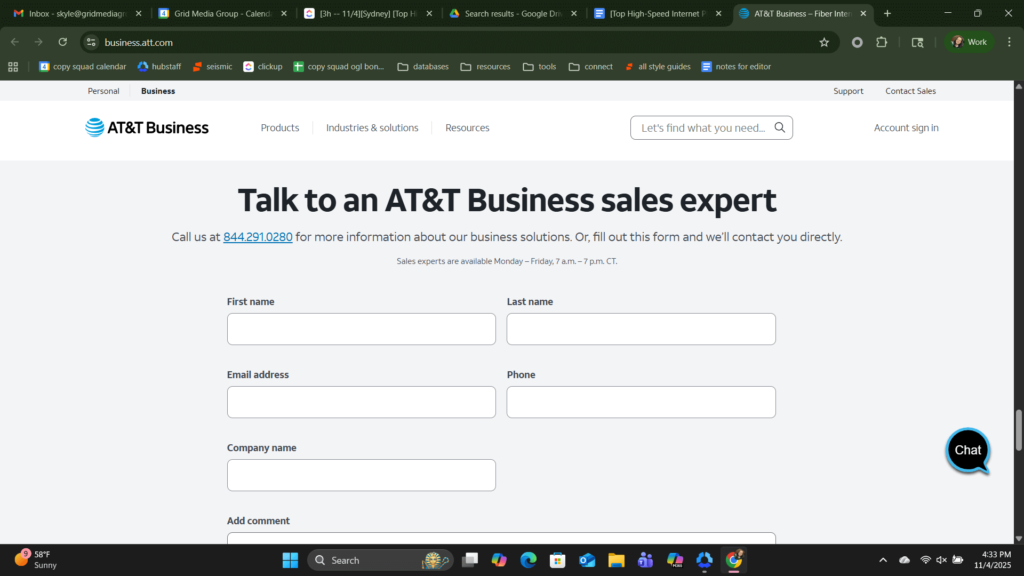Open the Products navigation menu
1024x576 pixels.
pos(280,127)
